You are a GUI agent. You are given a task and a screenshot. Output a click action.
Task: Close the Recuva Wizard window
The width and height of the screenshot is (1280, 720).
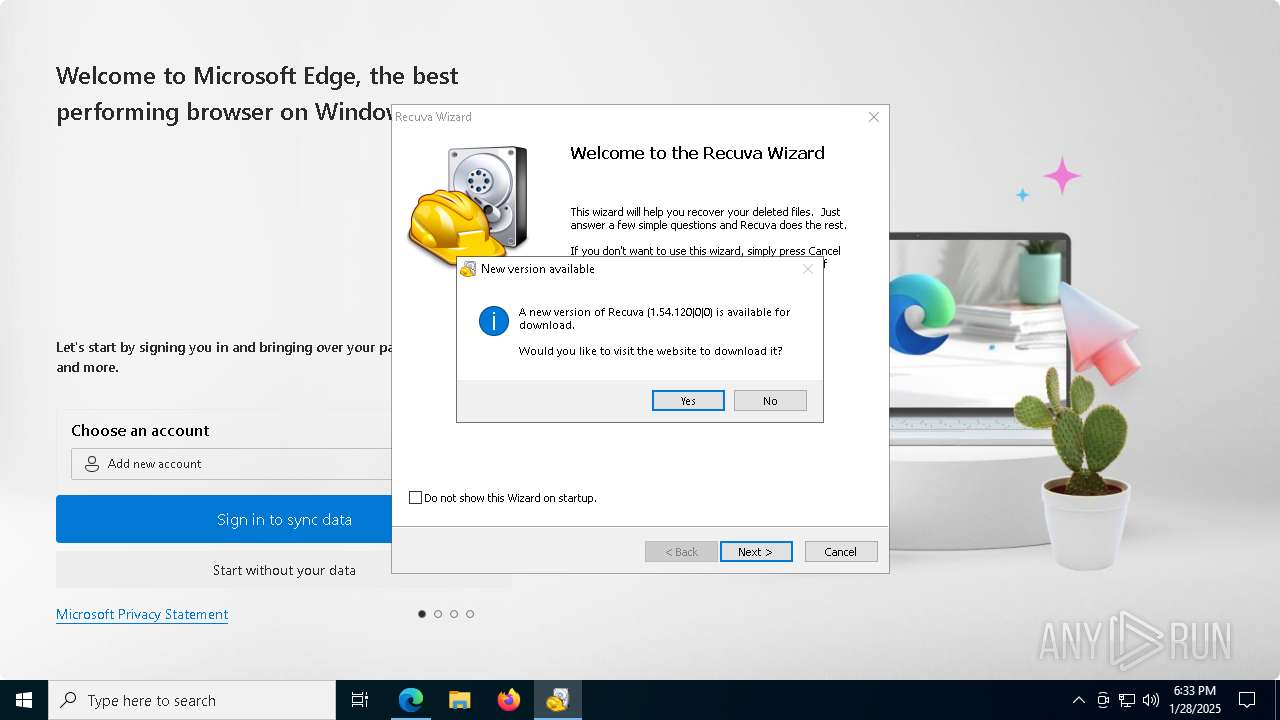point(873,117)
